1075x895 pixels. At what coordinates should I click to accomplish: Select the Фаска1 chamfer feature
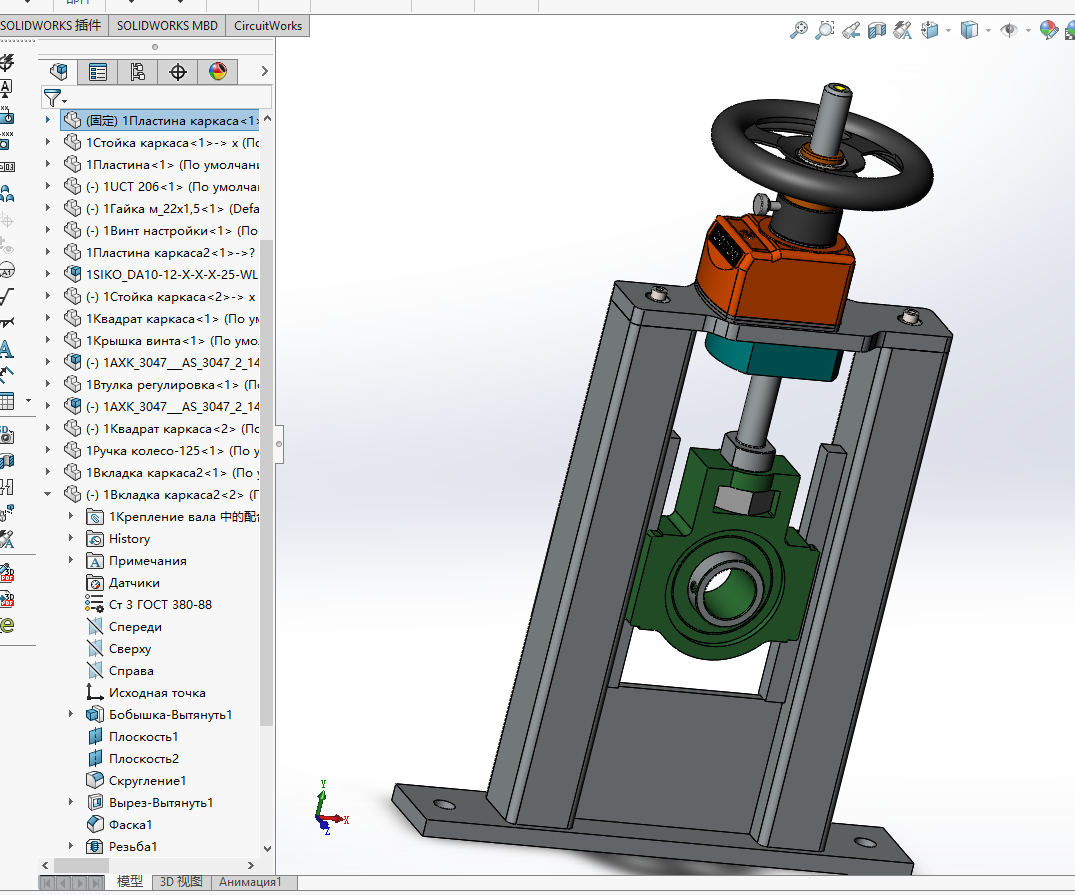120,824
